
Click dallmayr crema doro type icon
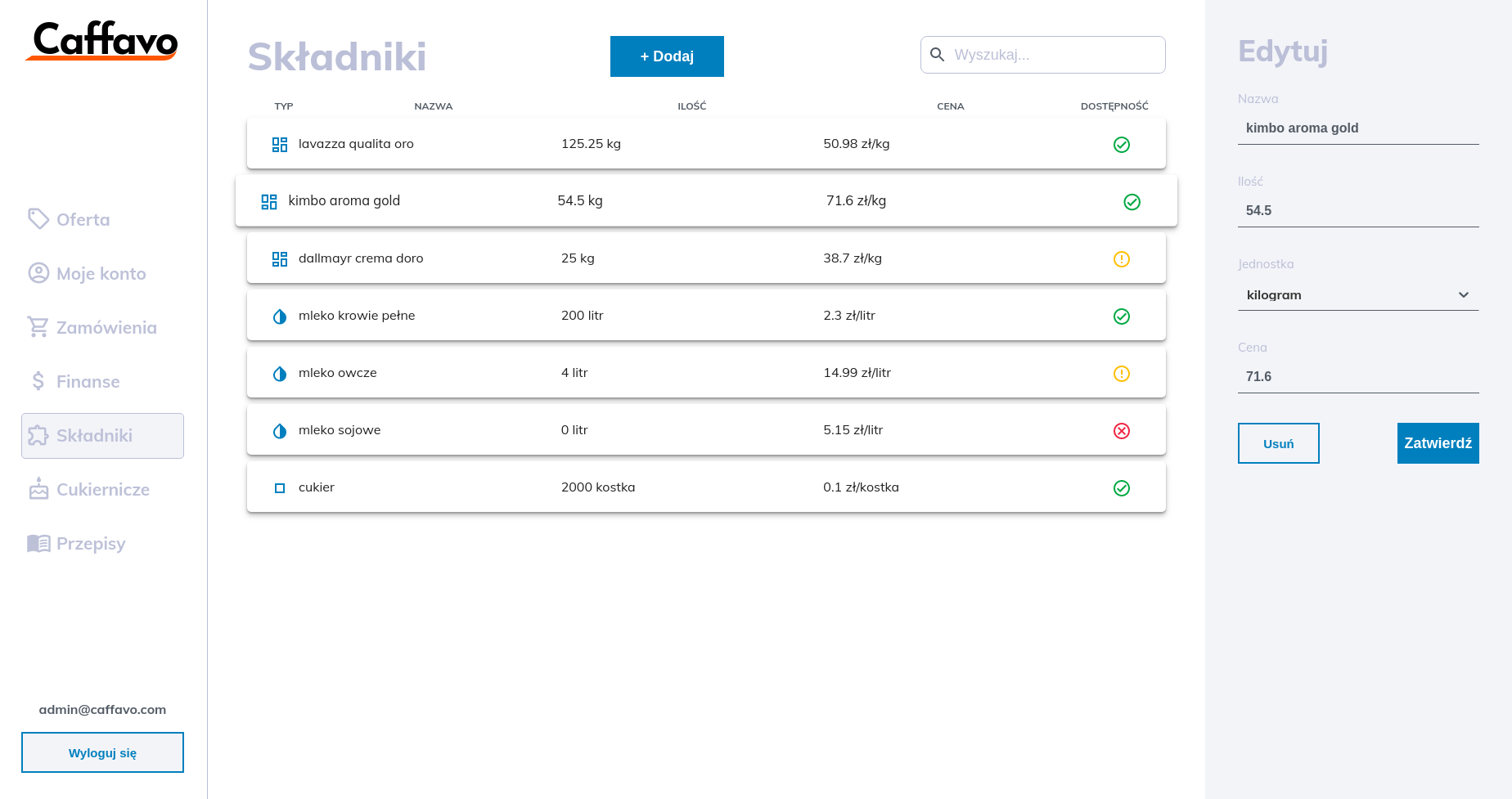point(280,259)
